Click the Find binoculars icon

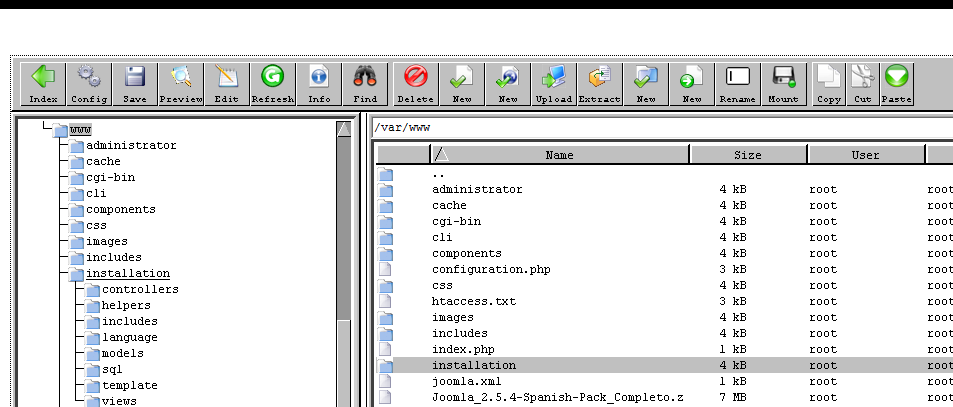(365, 84)
